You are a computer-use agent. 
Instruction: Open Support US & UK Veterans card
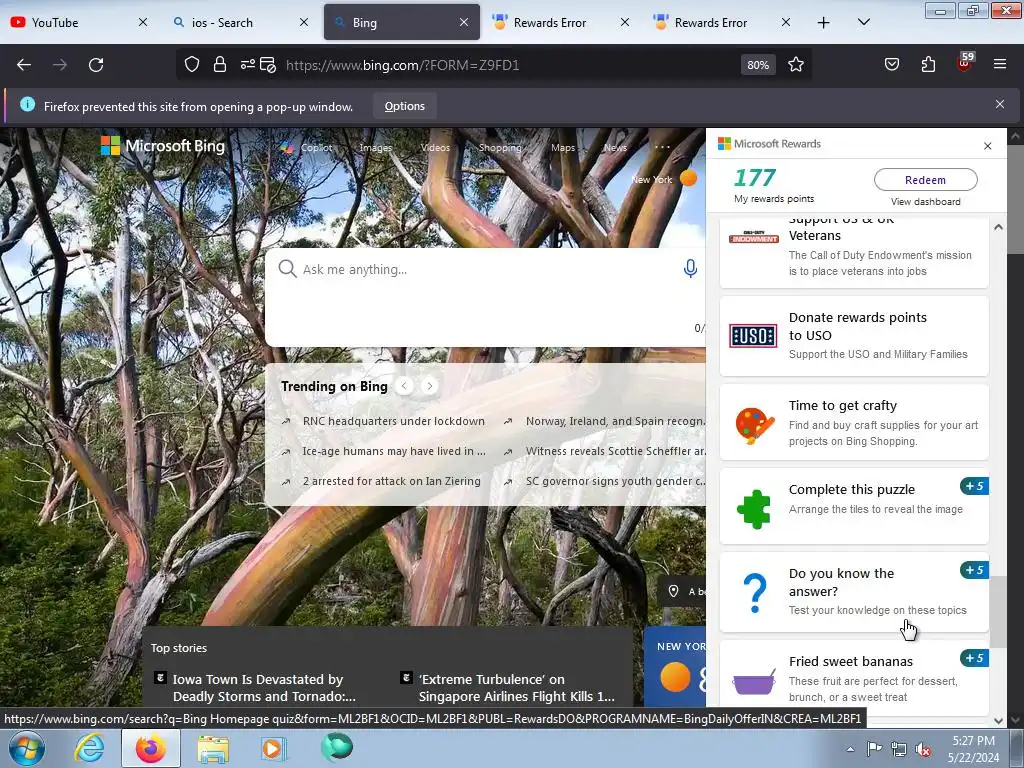[x=854, y=251]
